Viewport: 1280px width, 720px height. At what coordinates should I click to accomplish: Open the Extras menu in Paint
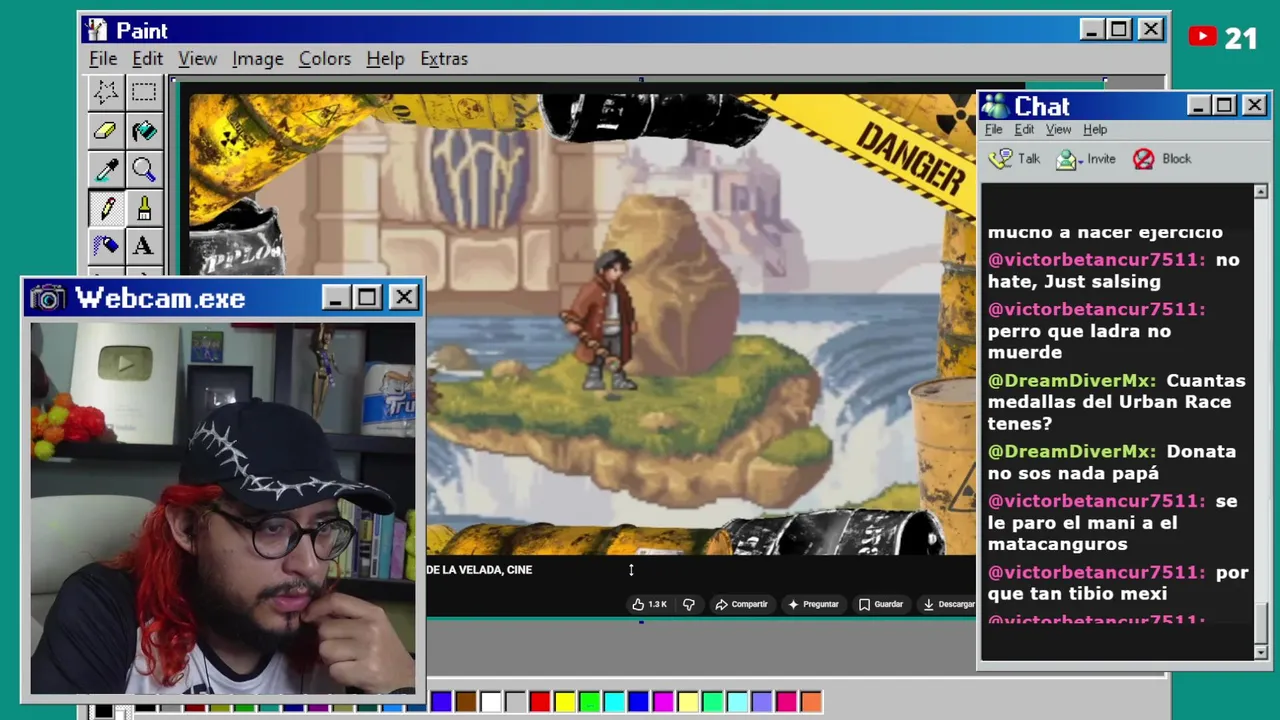click(443, 59)
